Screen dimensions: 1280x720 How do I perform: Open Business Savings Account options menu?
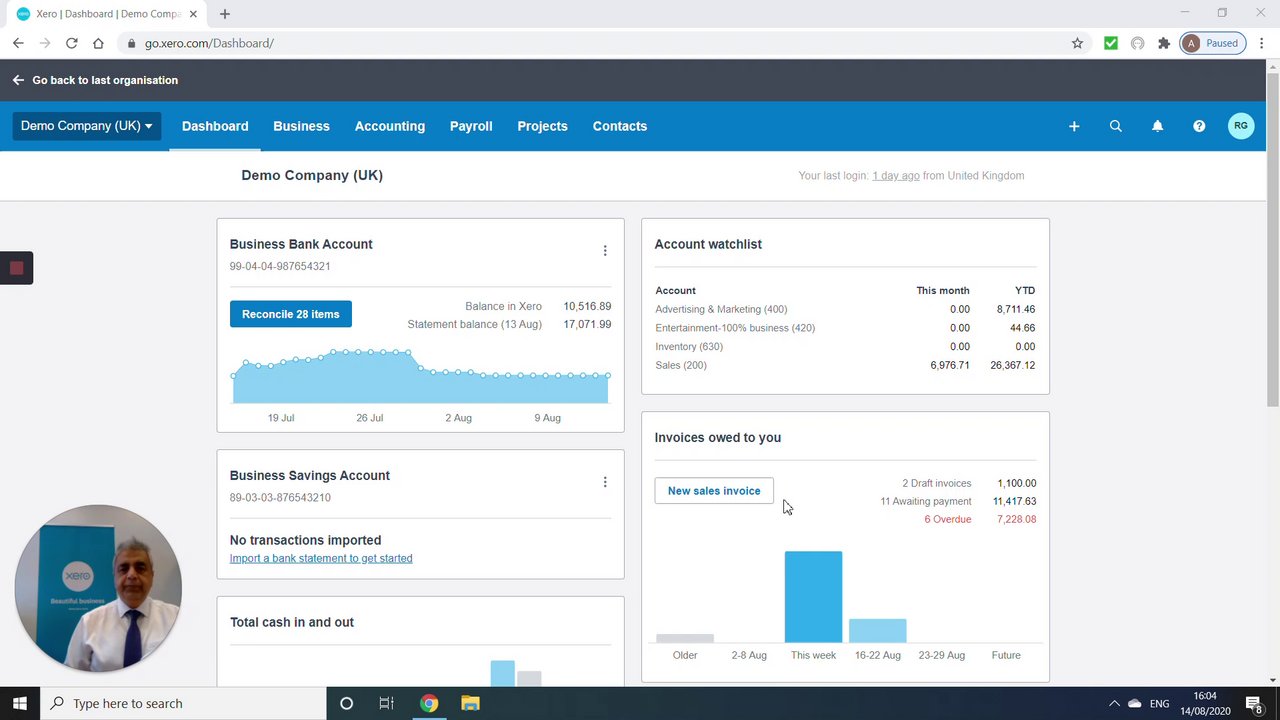(x=605, y=482)
